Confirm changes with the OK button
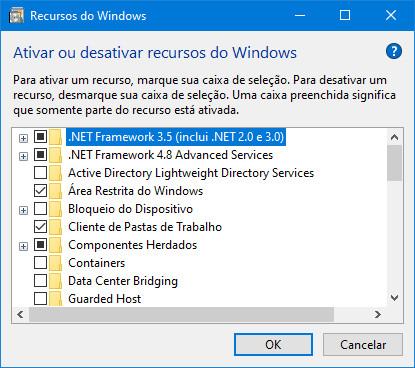The image size is (415, 368). click(273, 345)
